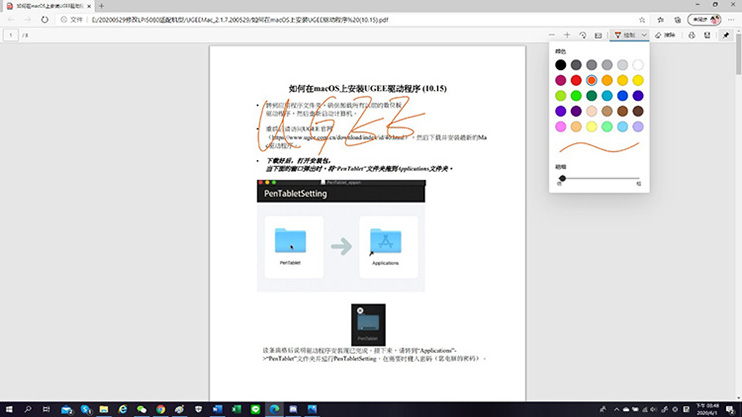742x417 pixels.
Task: Open Mail app on taskbar
Action: 67,409
